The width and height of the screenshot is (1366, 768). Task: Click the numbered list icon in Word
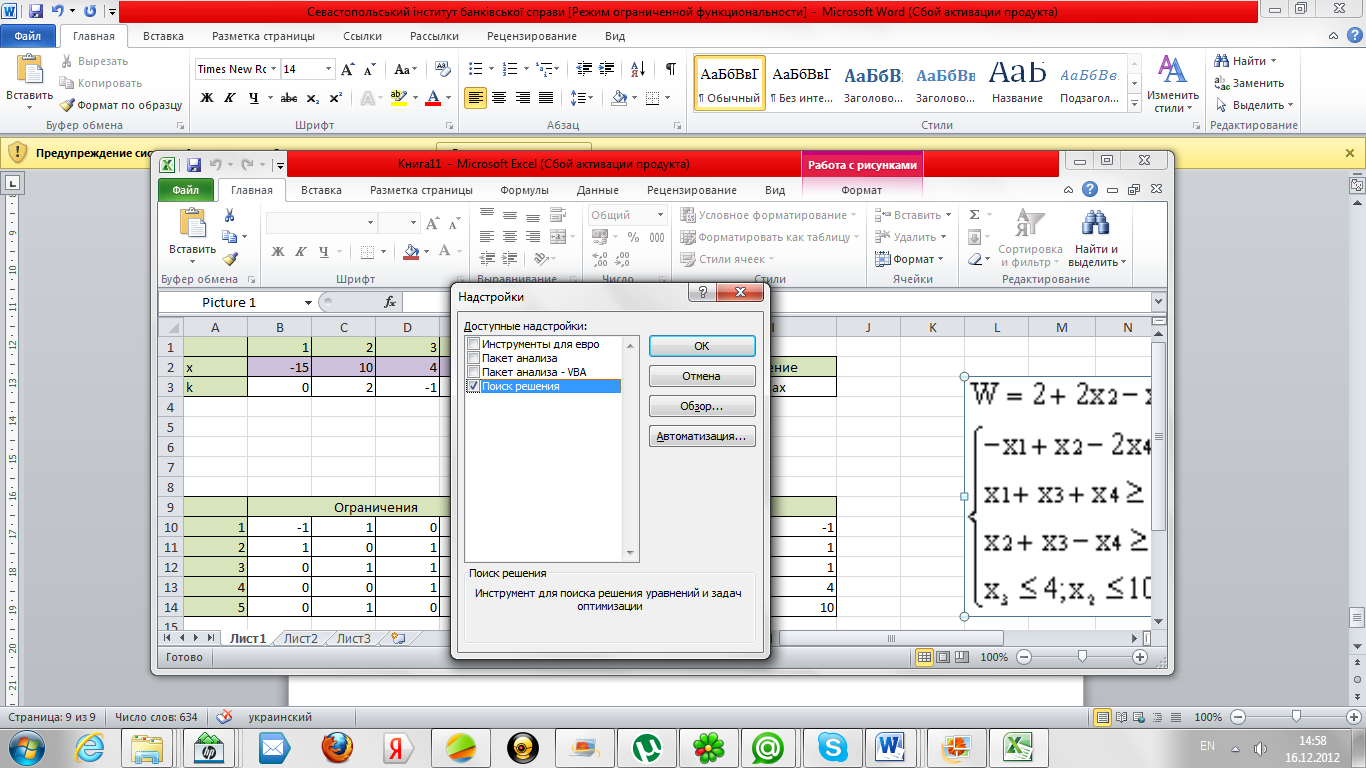[510, 69]
